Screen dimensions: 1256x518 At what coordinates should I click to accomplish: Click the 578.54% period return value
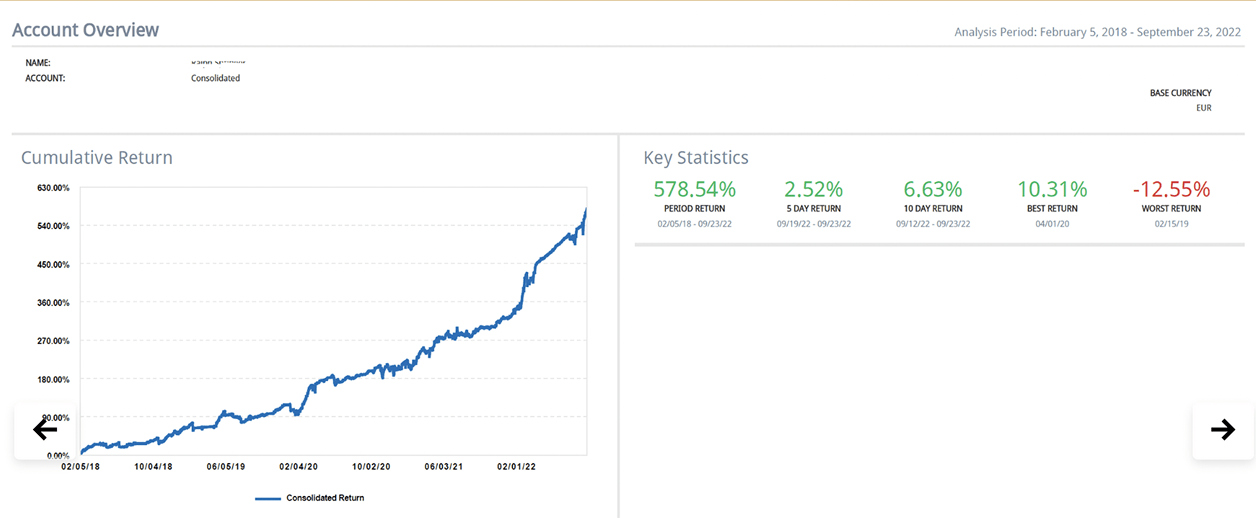pos(694,189)
